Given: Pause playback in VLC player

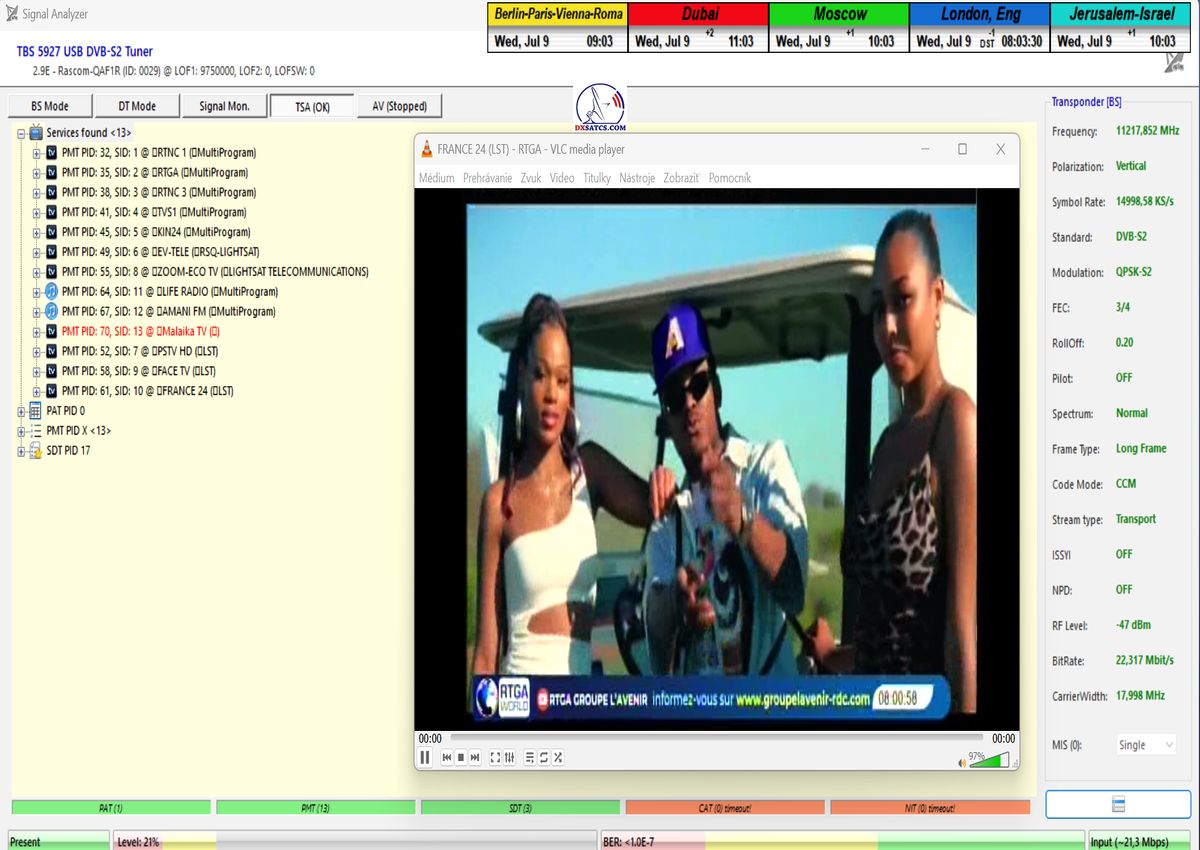Looking at the screenshot, I should [425, 758].
